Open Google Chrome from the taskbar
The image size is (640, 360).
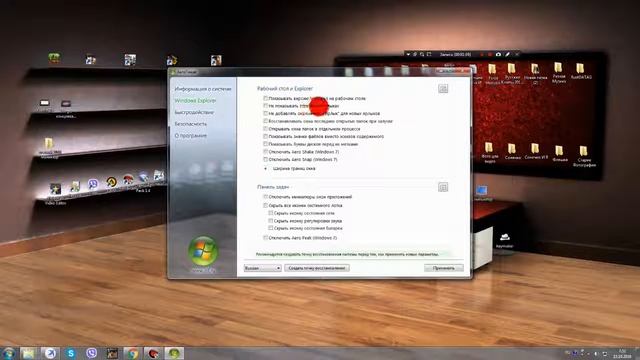click(132, 353)
